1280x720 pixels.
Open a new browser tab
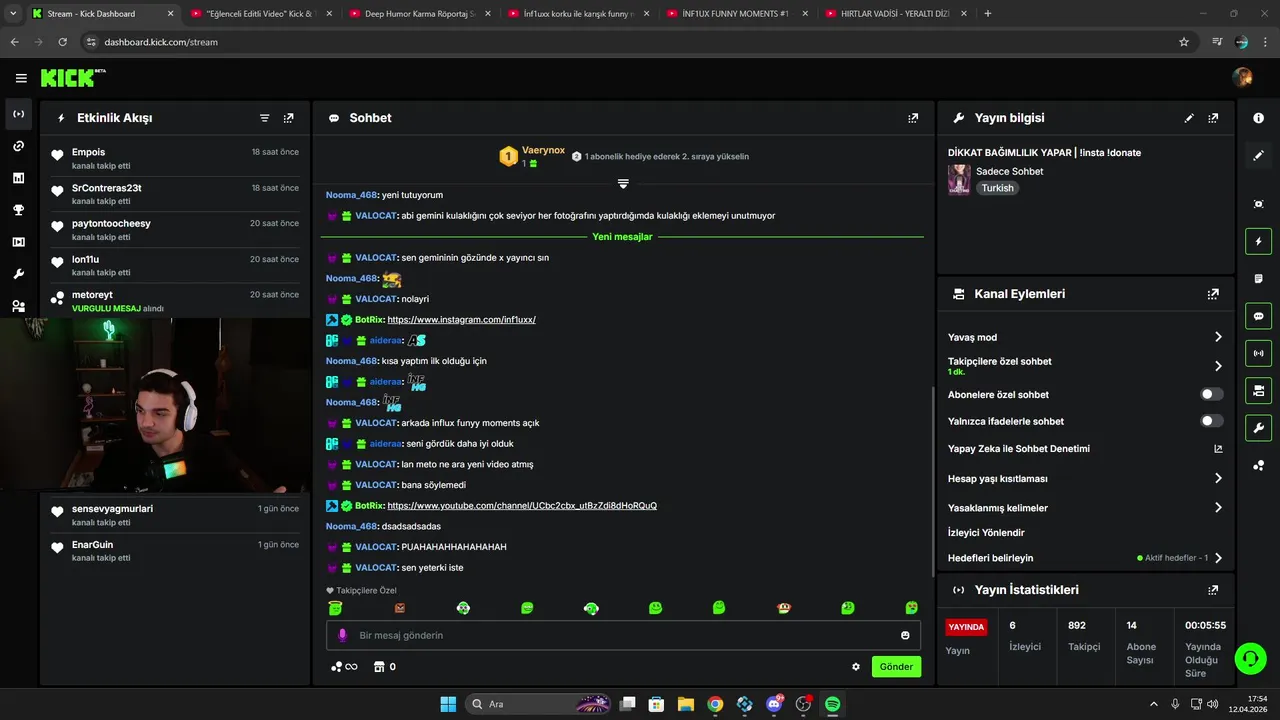(x=988, y=14)
